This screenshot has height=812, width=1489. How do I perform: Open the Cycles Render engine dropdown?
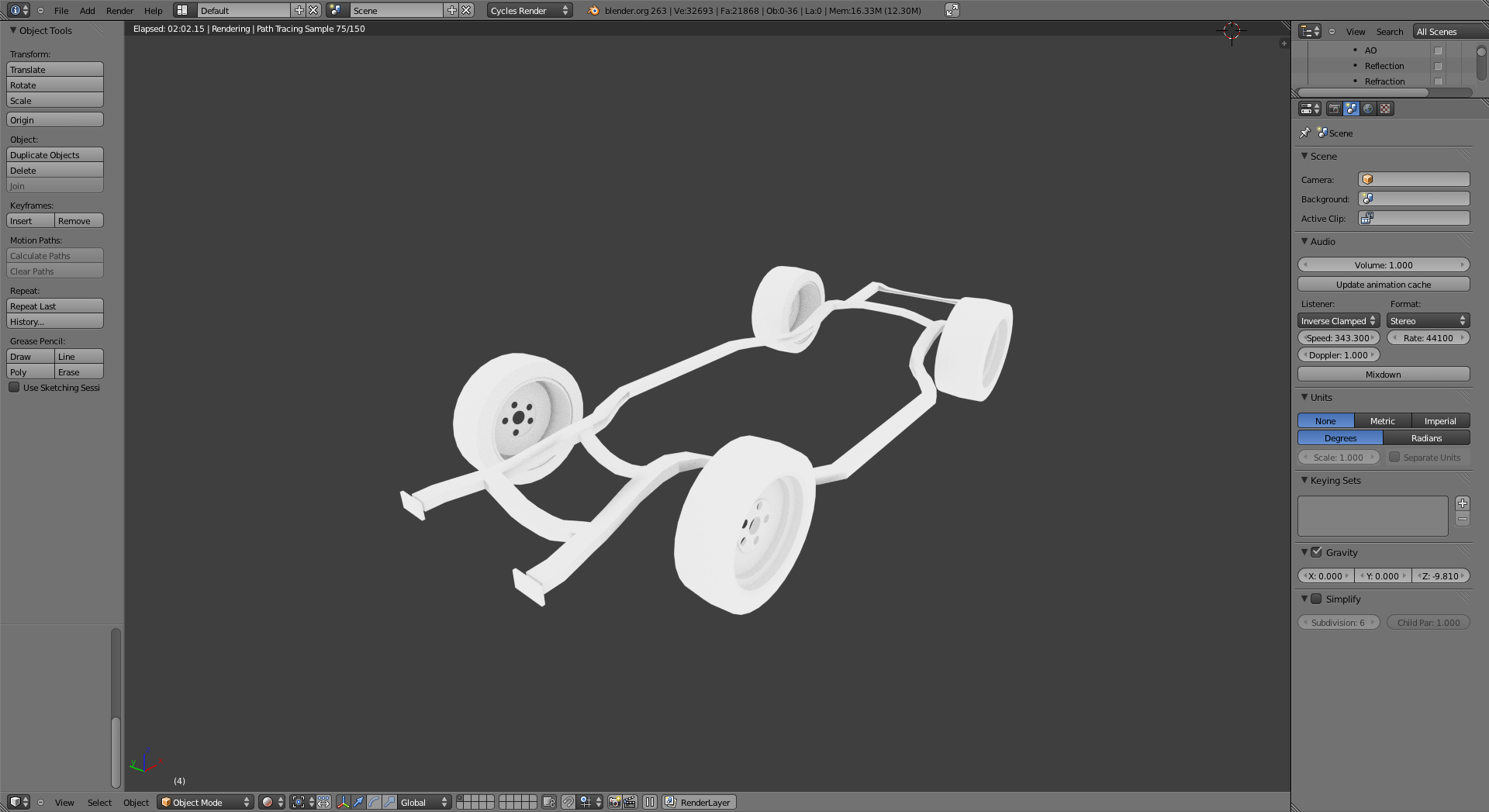(530, 10)
